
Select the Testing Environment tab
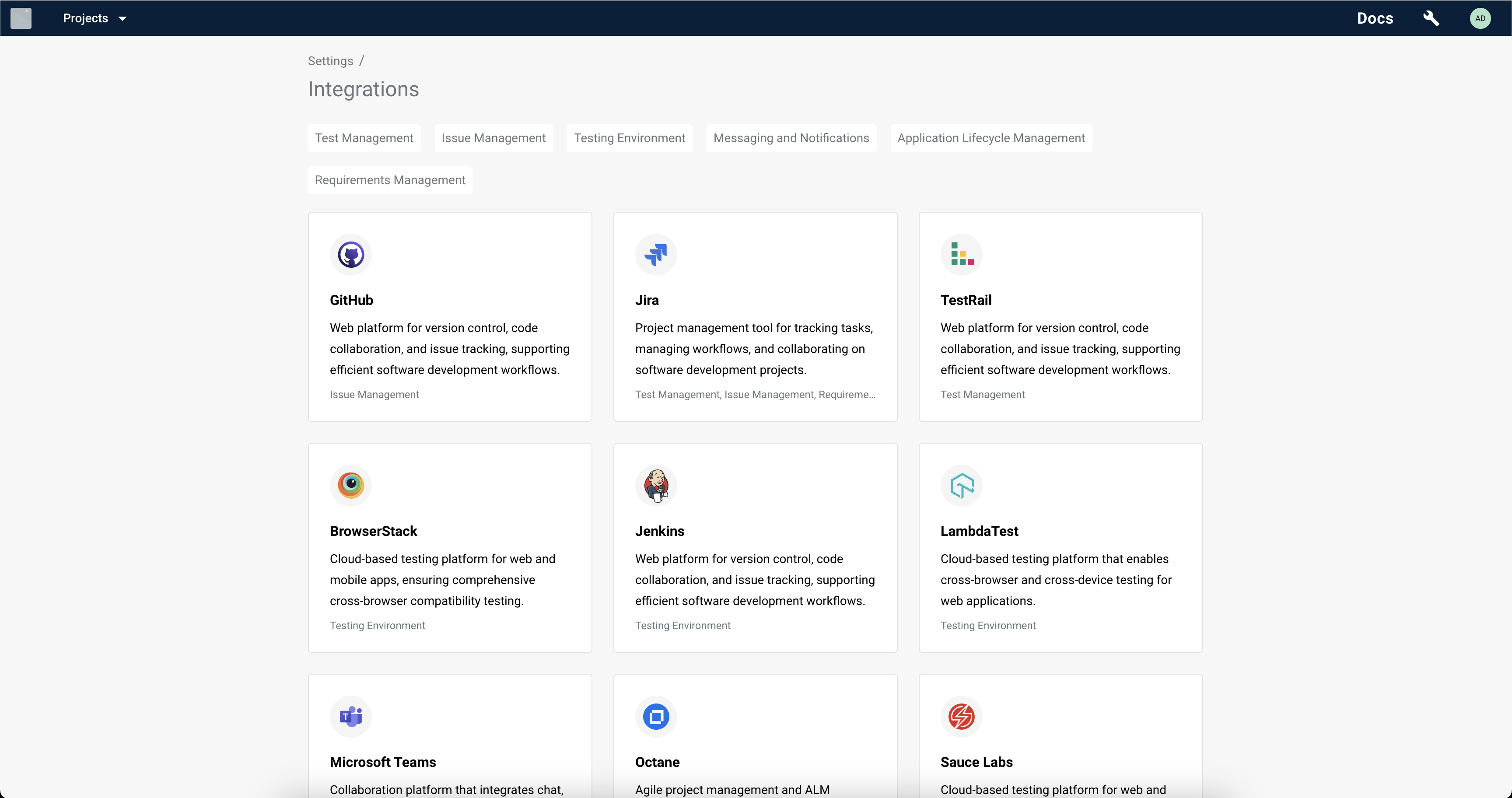629,138
